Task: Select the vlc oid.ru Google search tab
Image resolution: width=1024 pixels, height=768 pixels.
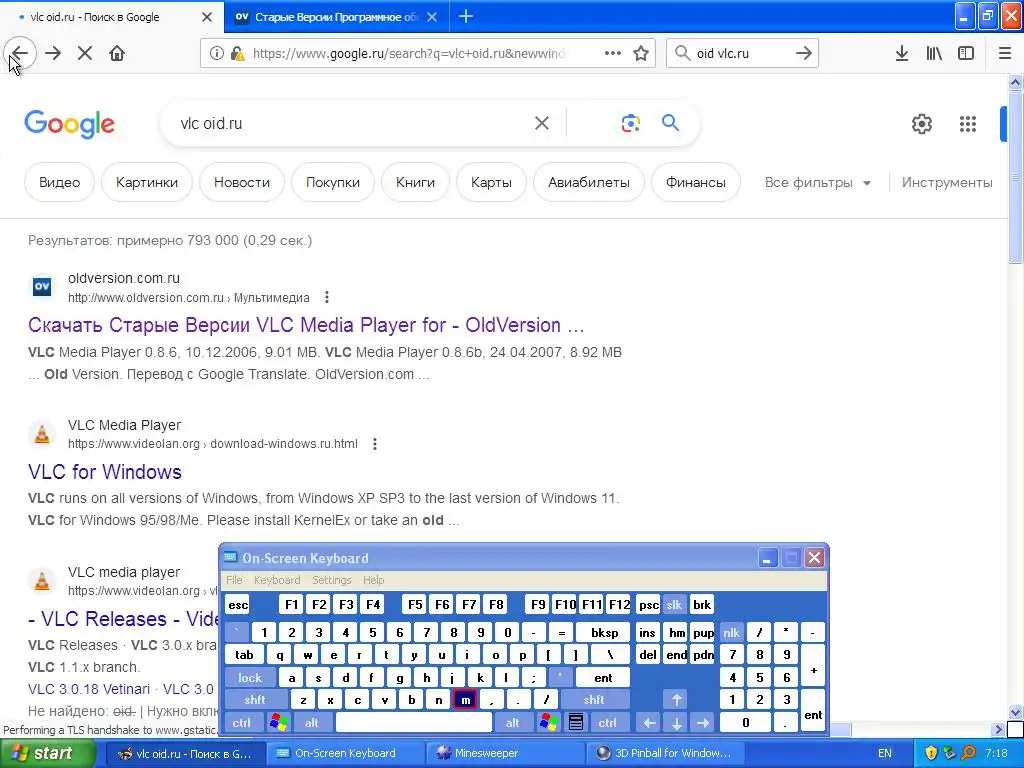Action: click(111, 17)
